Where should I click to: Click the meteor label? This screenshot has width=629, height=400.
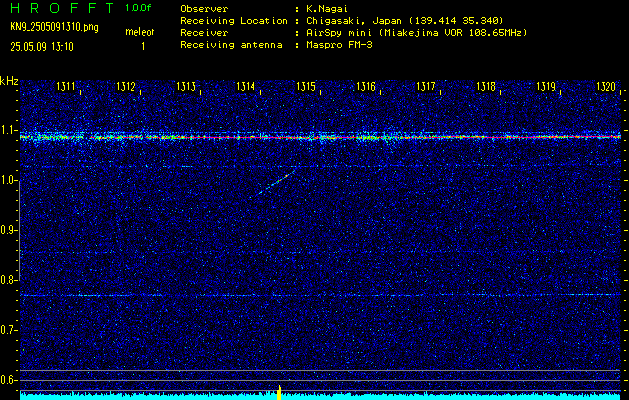[140, 32]
